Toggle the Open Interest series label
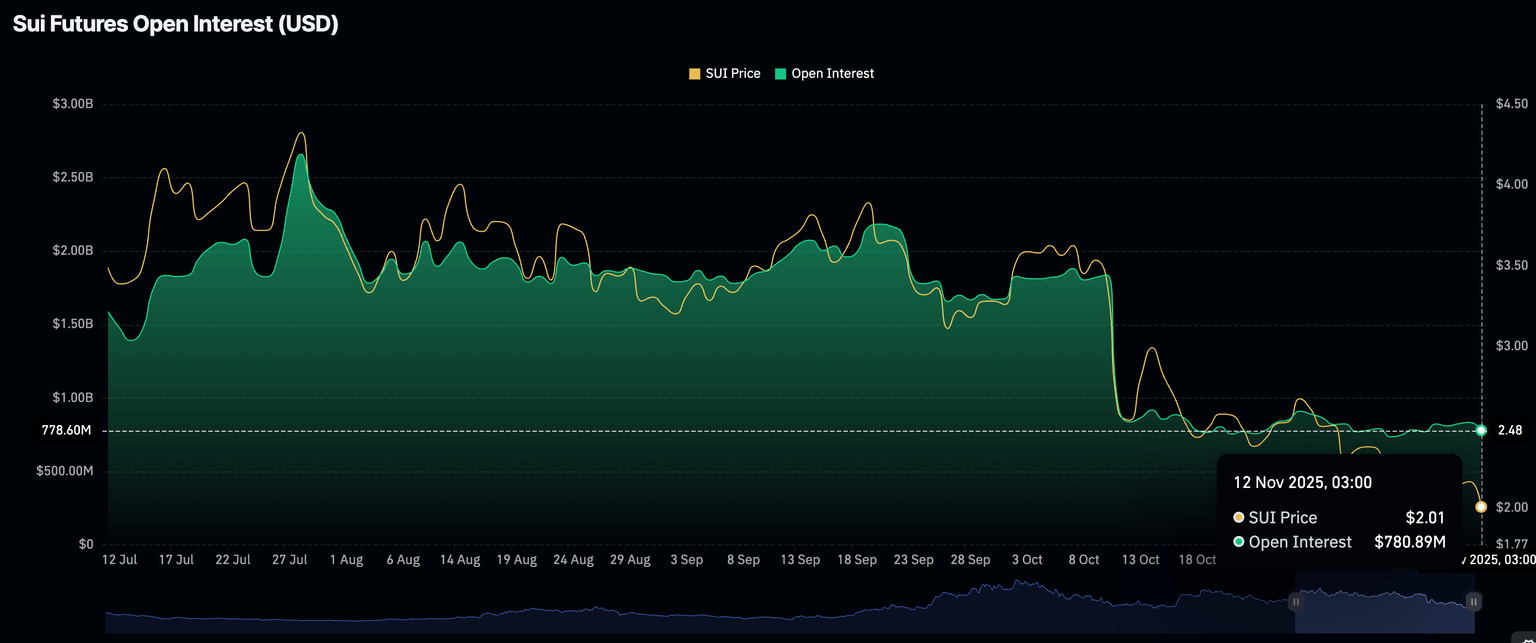Viewport: 1536px width, 643px height. (x=832, y=74)
